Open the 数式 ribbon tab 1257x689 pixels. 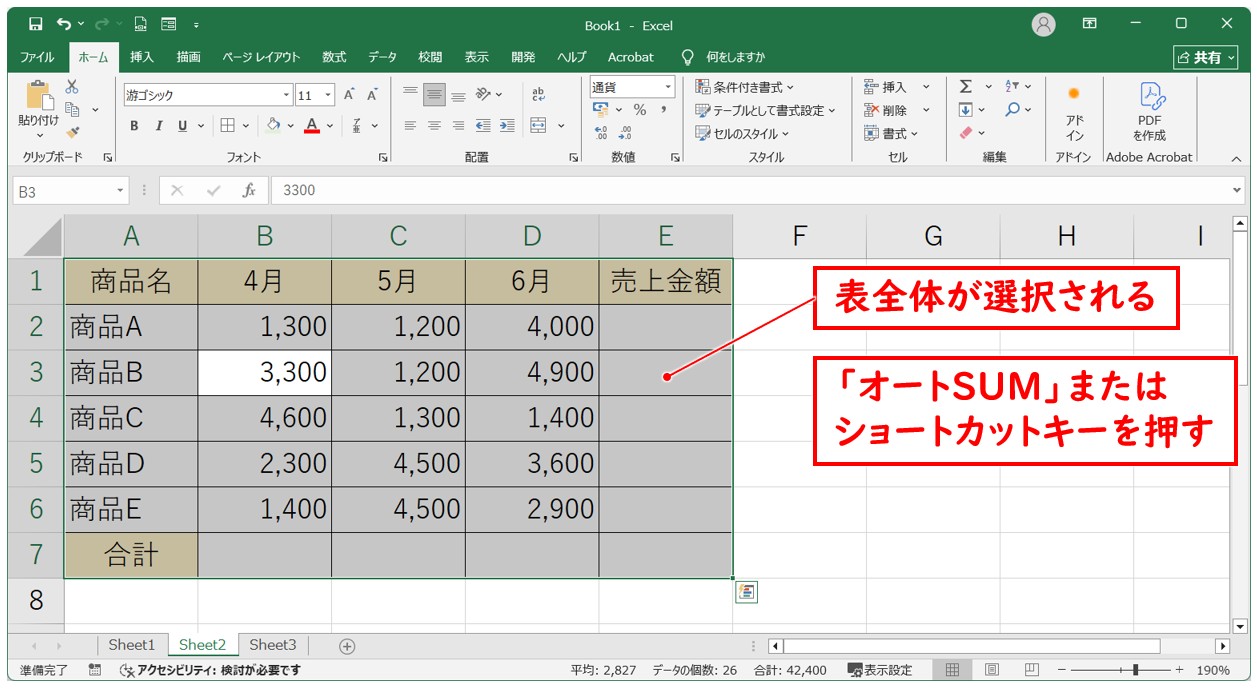[334, 57]
